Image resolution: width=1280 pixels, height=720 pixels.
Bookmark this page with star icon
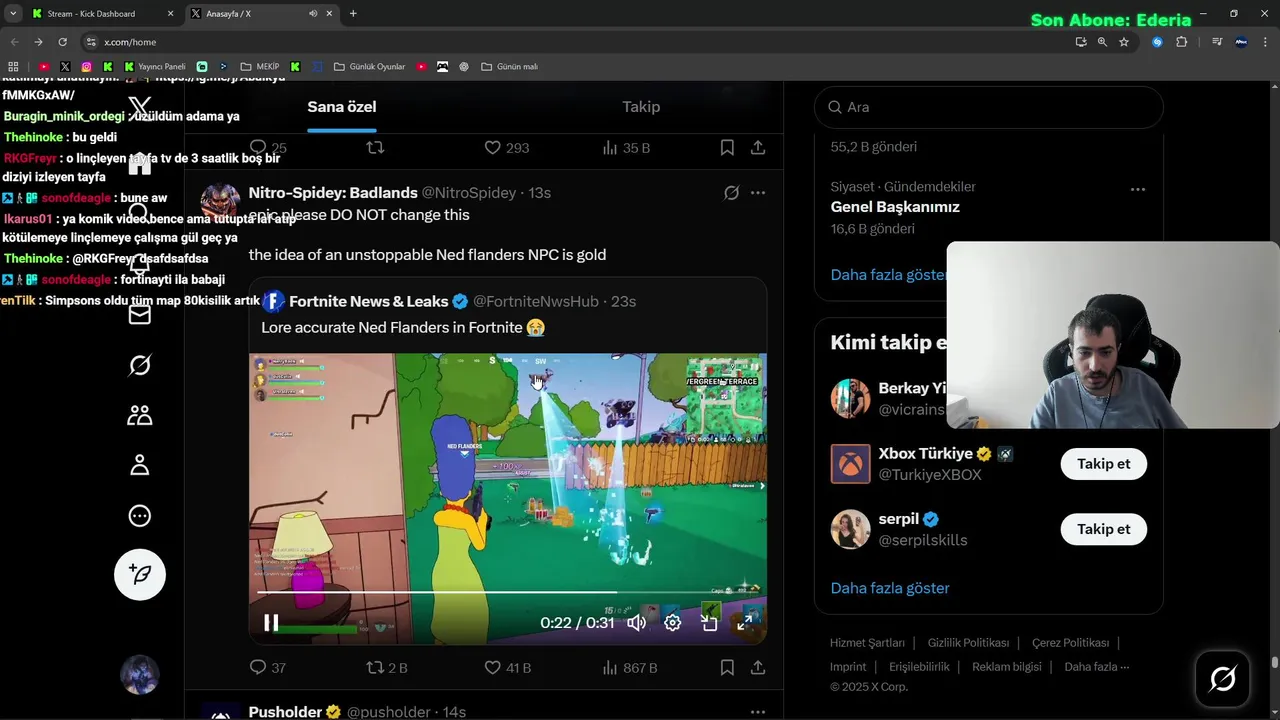pos(1124,42)
